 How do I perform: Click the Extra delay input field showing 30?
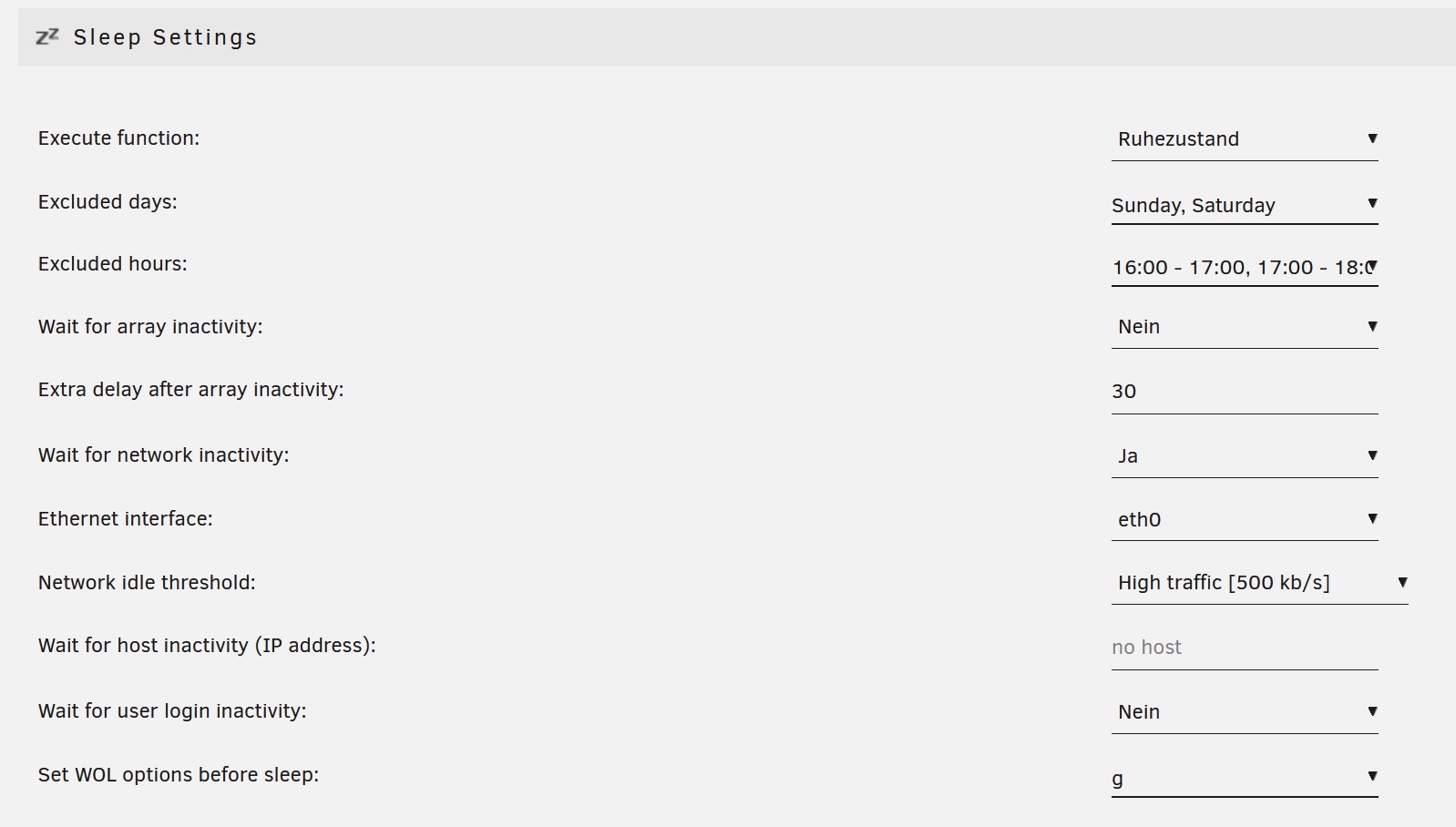click(1245, 392)
